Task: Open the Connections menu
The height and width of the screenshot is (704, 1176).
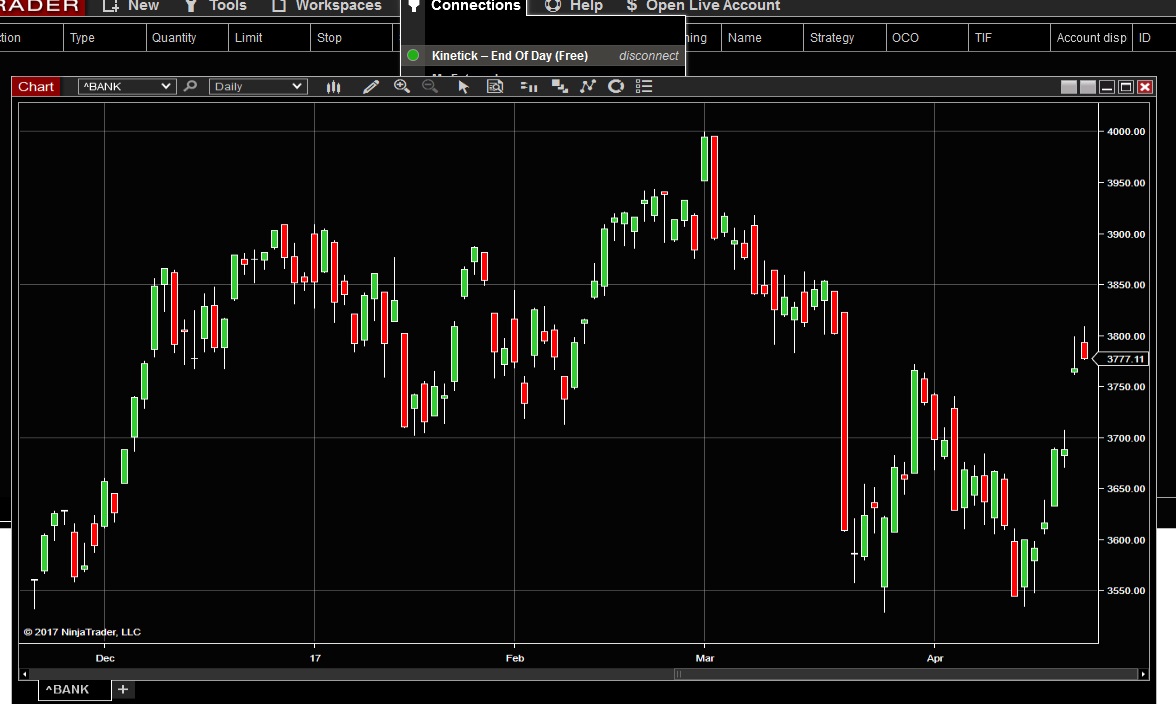Action: tap(464, 6)
